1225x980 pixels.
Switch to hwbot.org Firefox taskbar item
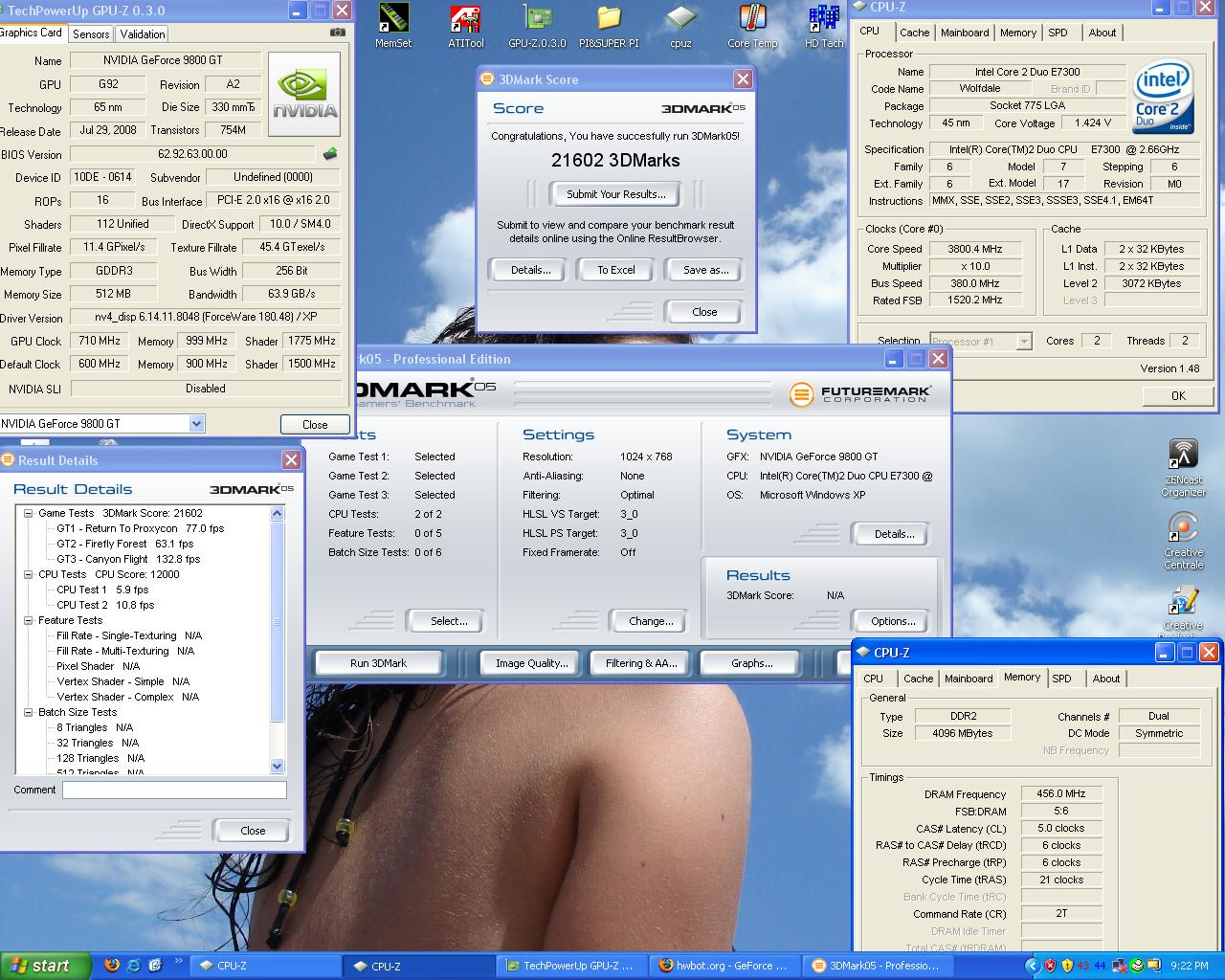pyautogui.click(x=724, y=966)
